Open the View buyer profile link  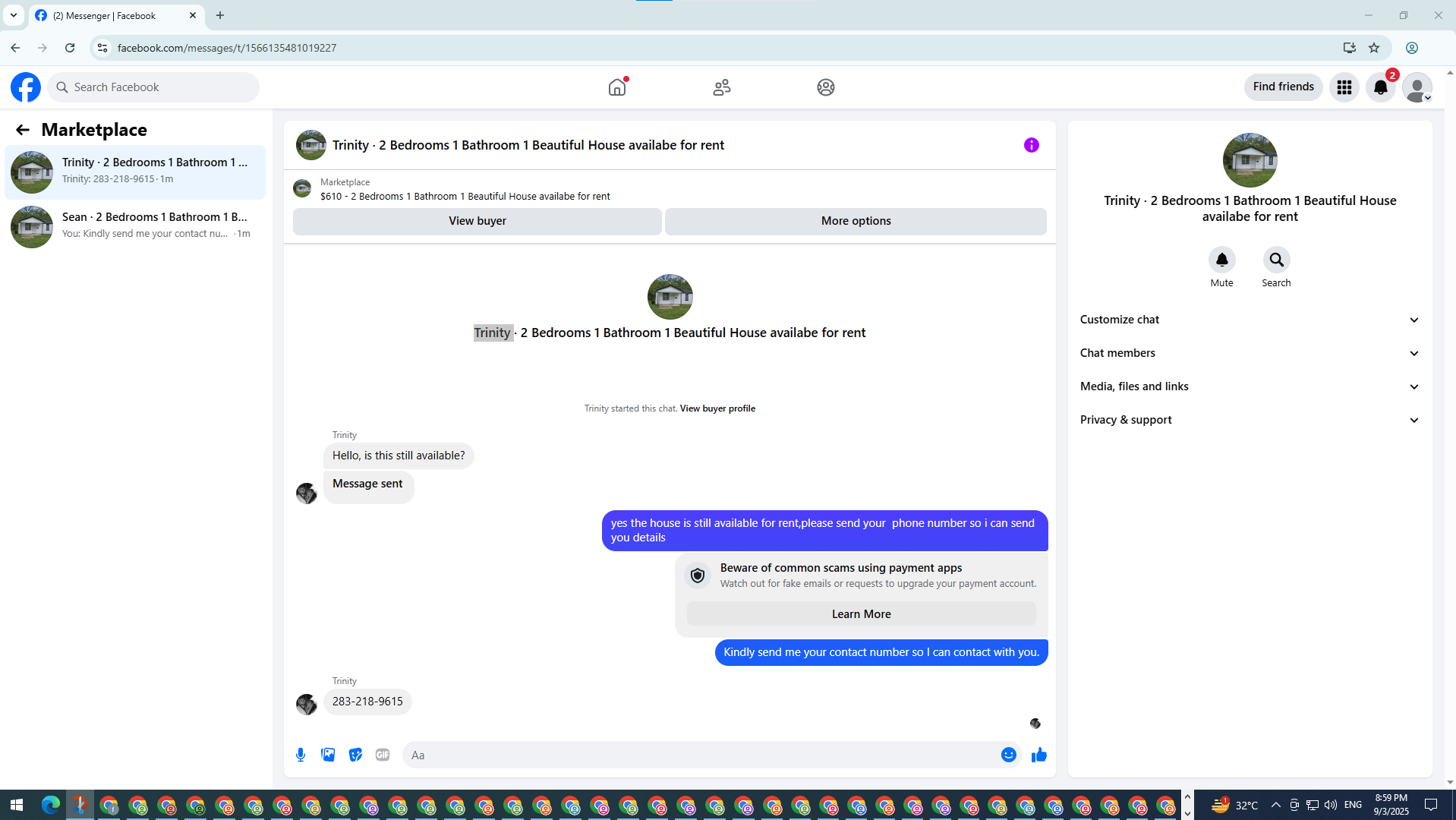coord(717,408)
